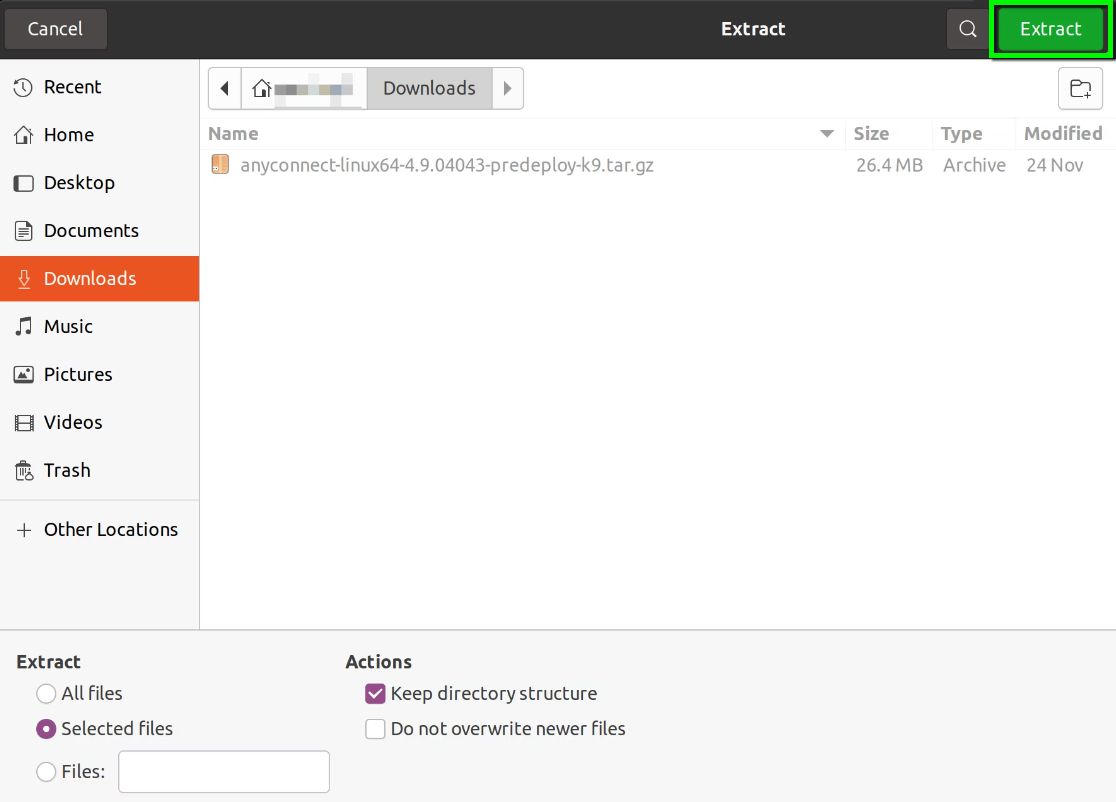Create a new folder using the toolbar icon
This screenshot has width=1116, height=802.
(1080, 88)
